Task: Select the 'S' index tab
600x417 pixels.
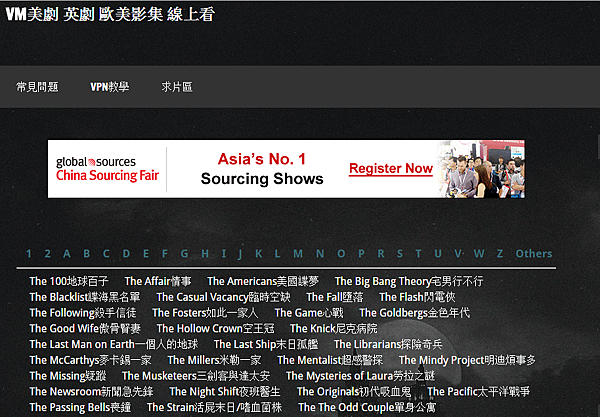Action: point(400,254)
